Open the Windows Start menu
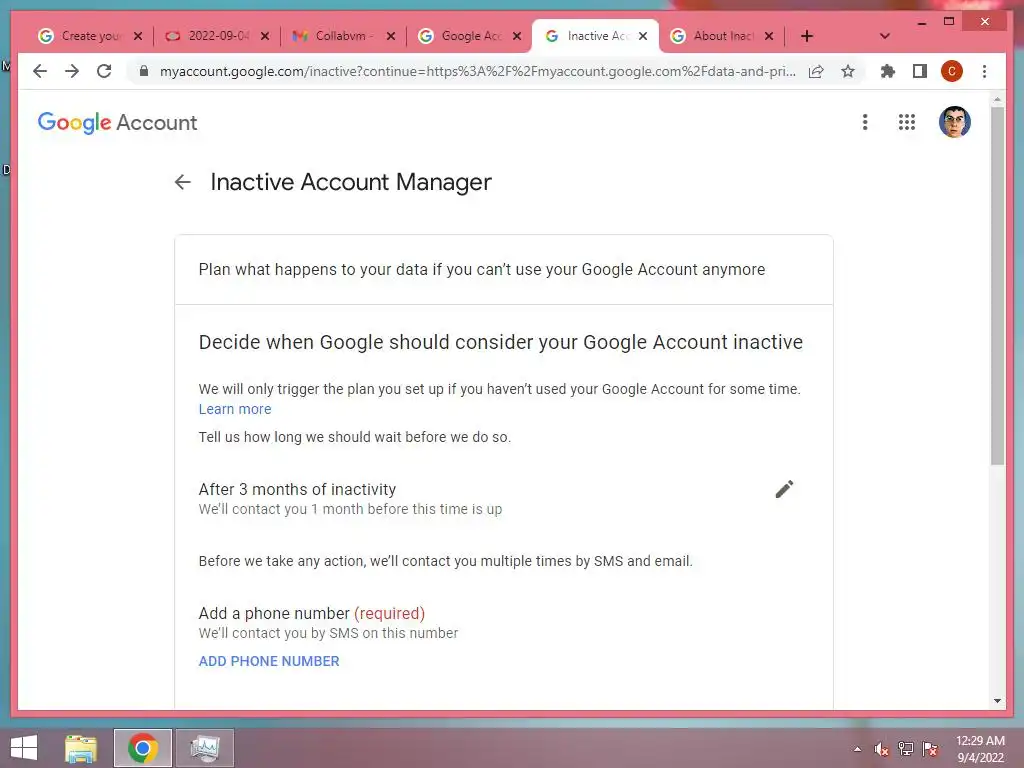The image size is (1024, 768). [x=24, y=748]
